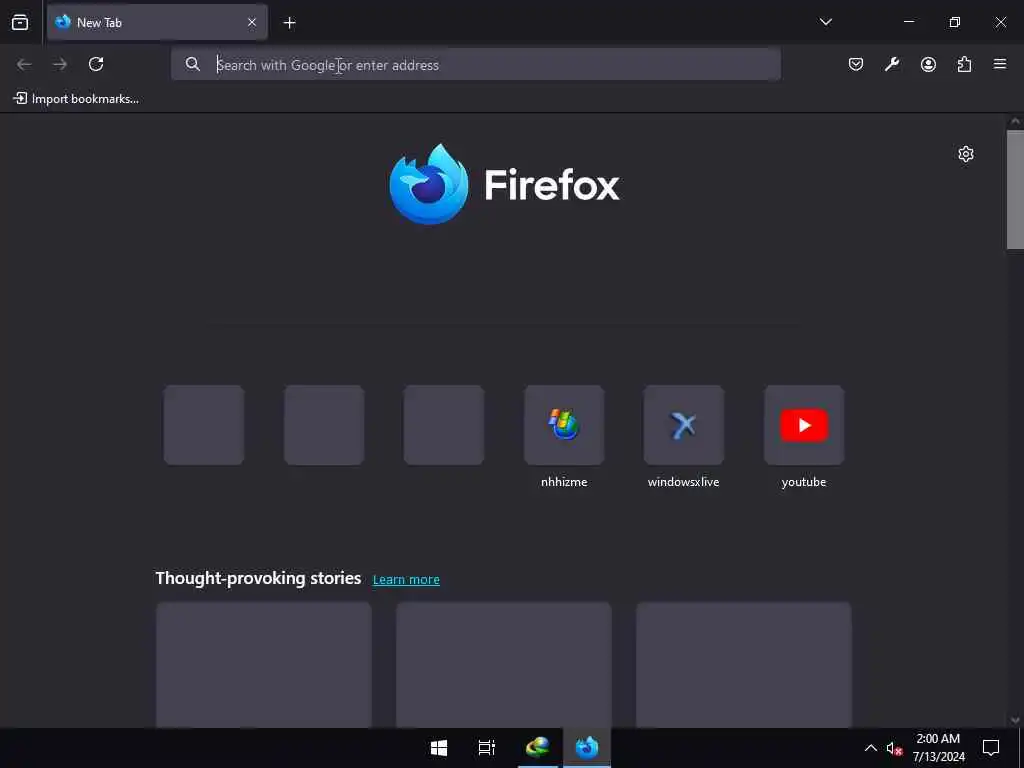Viewport: 1024px width, 768px height.
Task: Click the magnifier icon in address bar
Action: (x=193, y=64)
